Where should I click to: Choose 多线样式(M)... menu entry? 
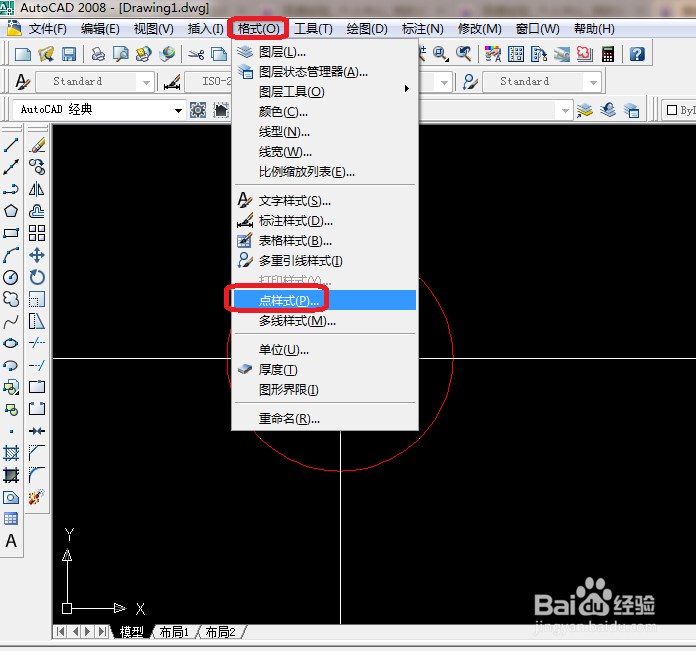(325, 320)
